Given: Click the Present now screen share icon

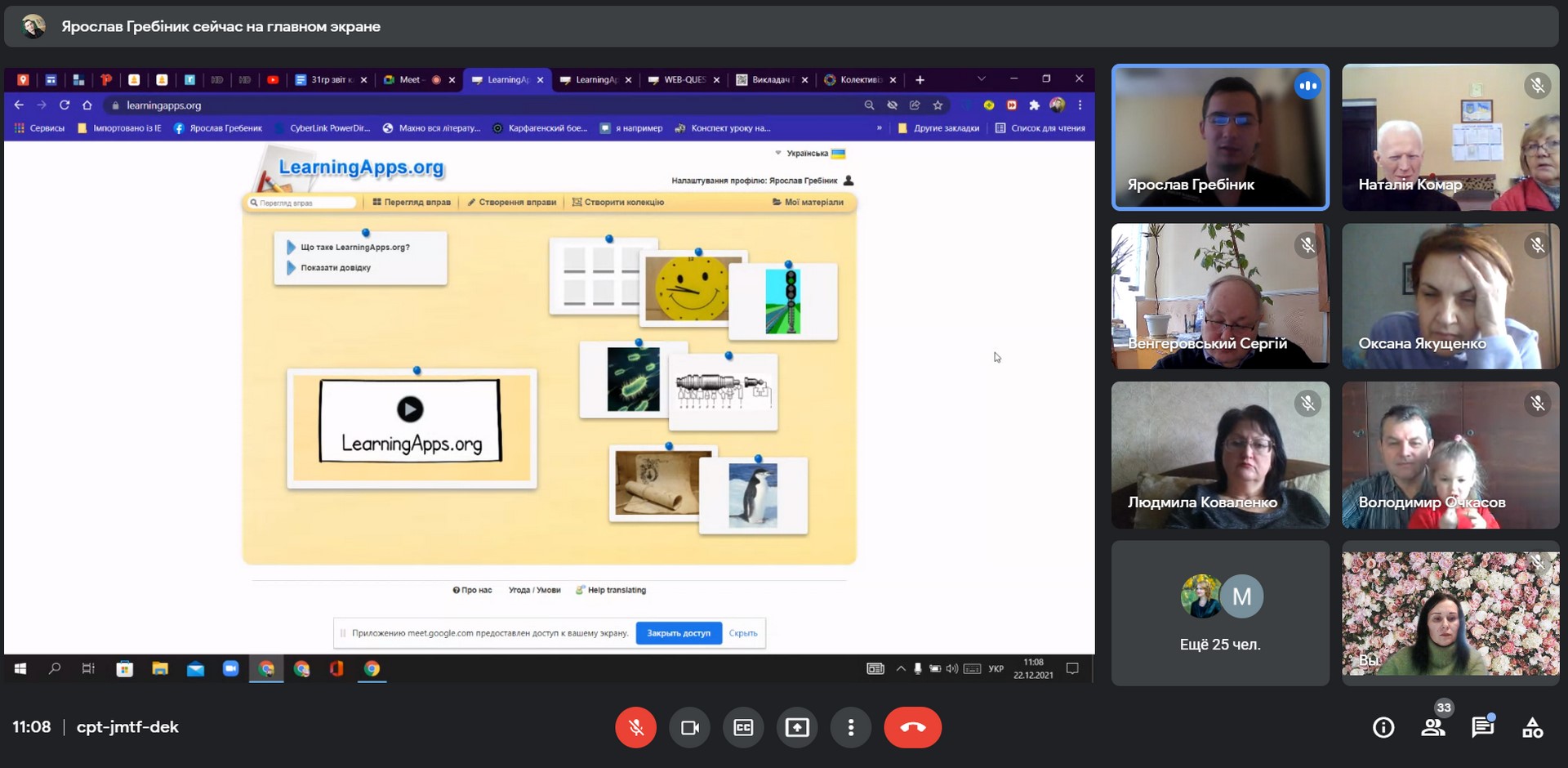Looking at the screenshot, I should (x=797, y=727).
